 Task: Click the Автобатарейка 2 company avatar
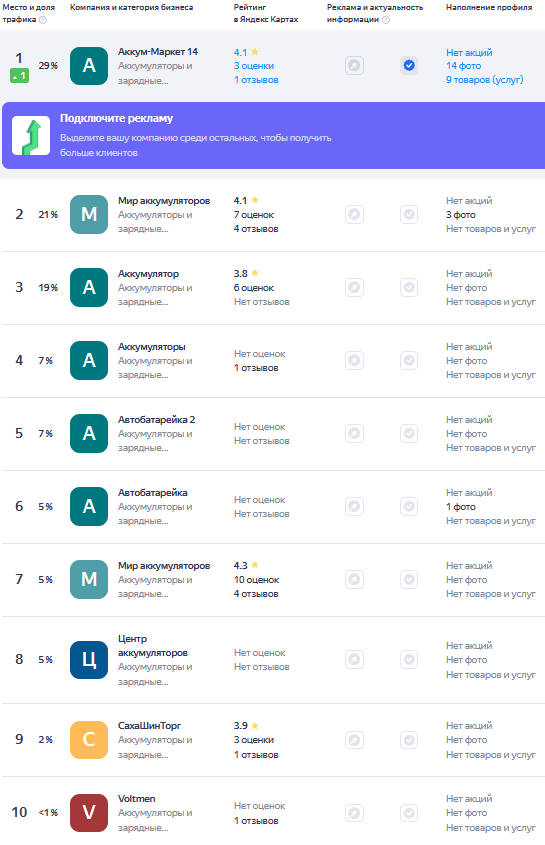(x=89, y=433)
